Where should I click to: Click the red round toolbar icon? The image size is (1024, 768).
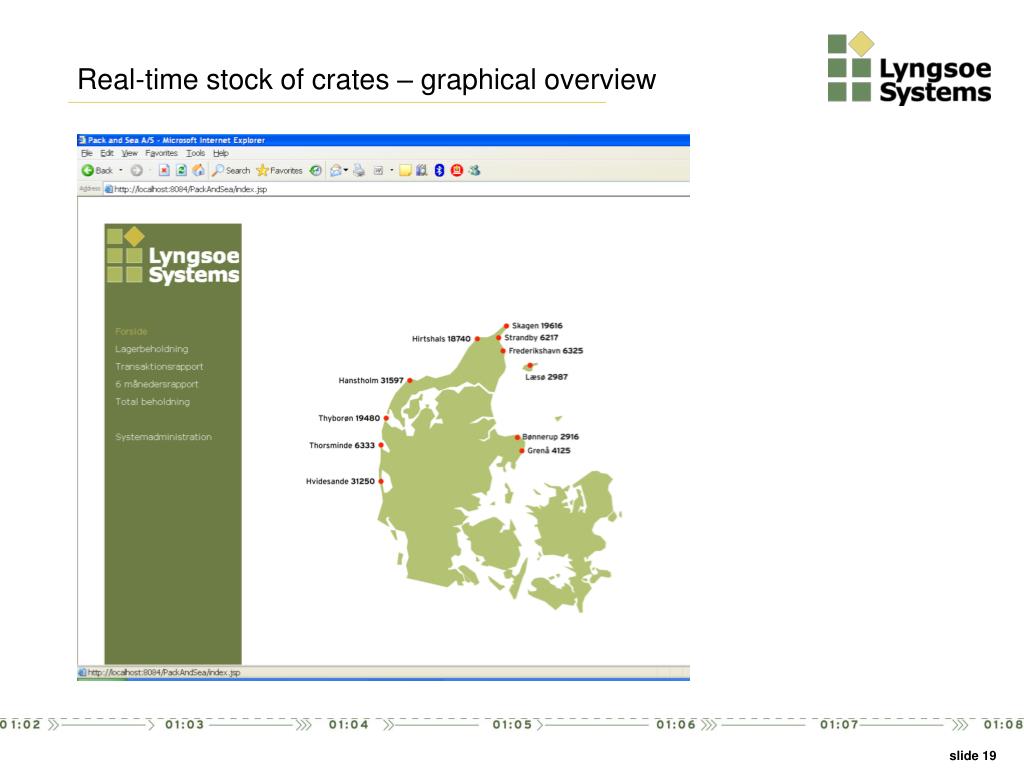[x=457, y=170]
